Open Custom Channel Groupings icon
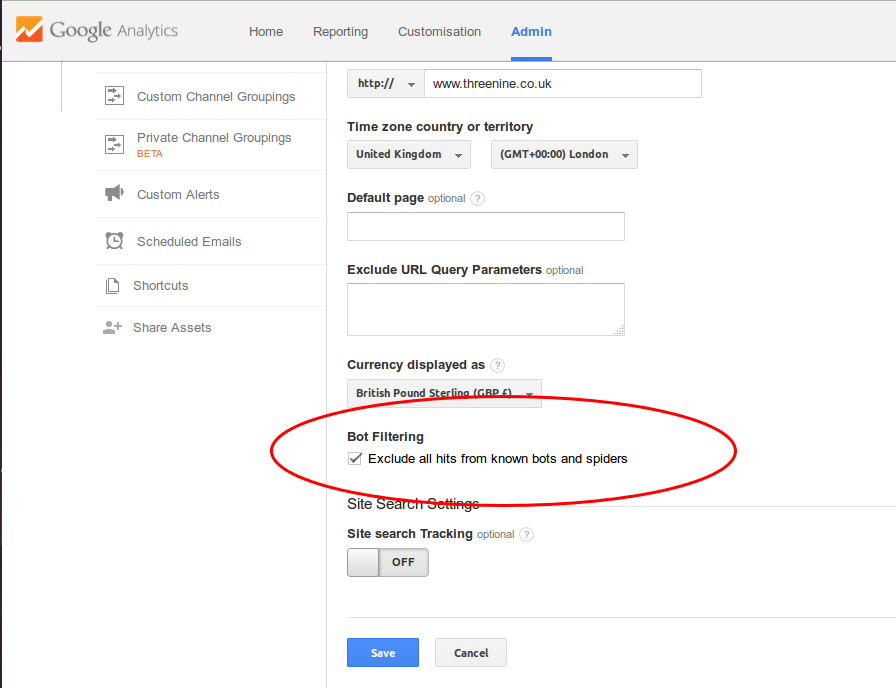Screen dimensions: 896x688 (114, 95)
